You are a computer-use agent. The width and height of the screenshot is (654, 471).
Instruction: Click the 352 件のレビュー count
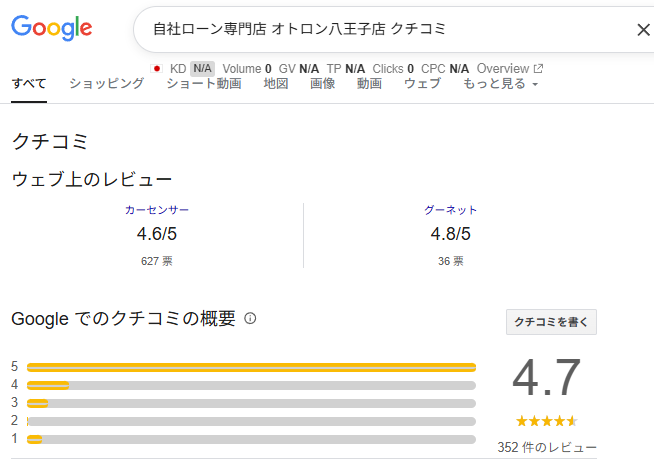click(547, 448)
